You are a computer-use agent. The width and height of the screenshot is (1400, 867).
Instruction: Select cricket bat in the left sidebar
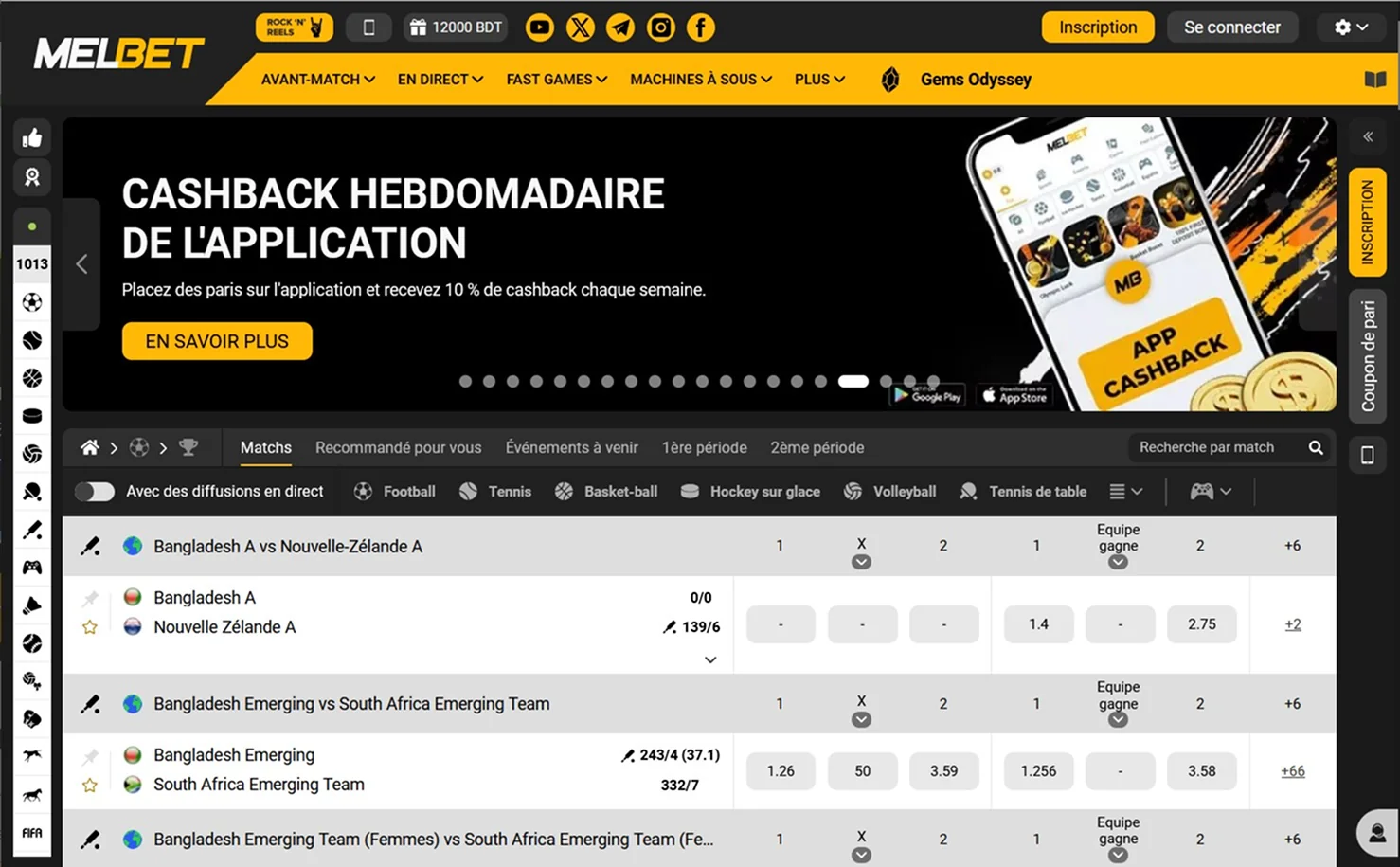click(32, 530)
